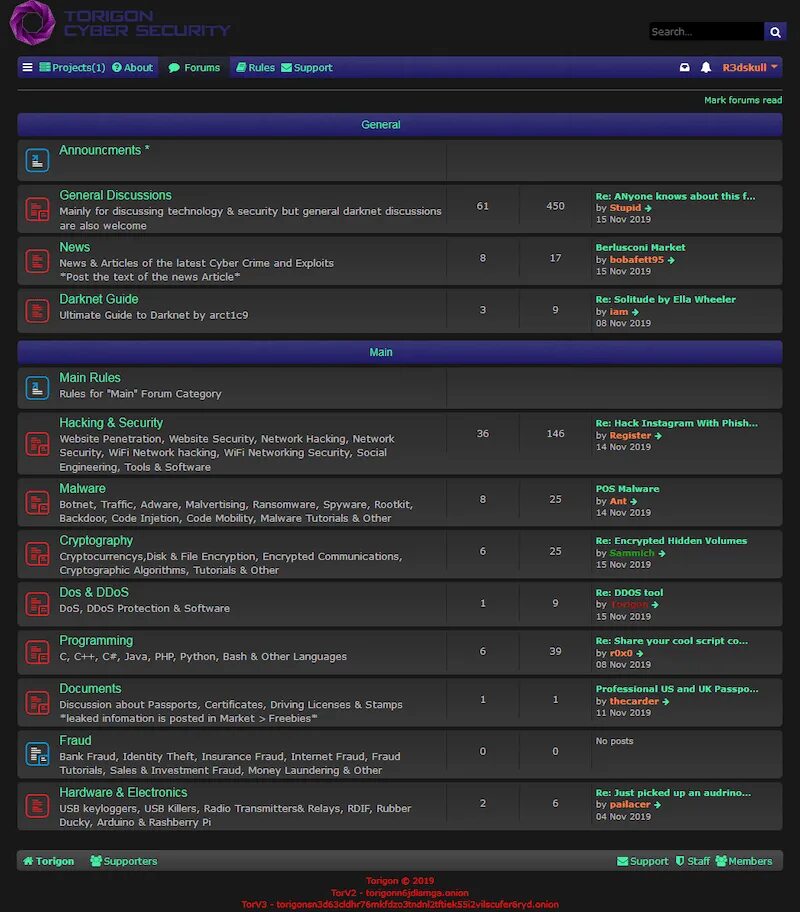Screen dimensions: 800x912
Task: Open Re: Encrypted Hidden Volumes post
Action: pyautogui.click(x=671, y=540)
